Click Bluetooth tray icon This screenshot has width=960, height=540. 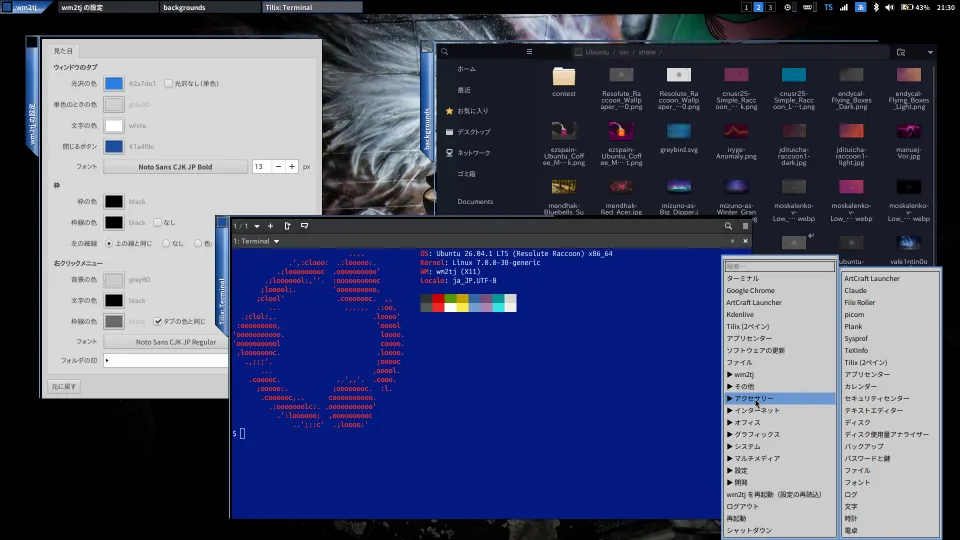pos(876,7)
